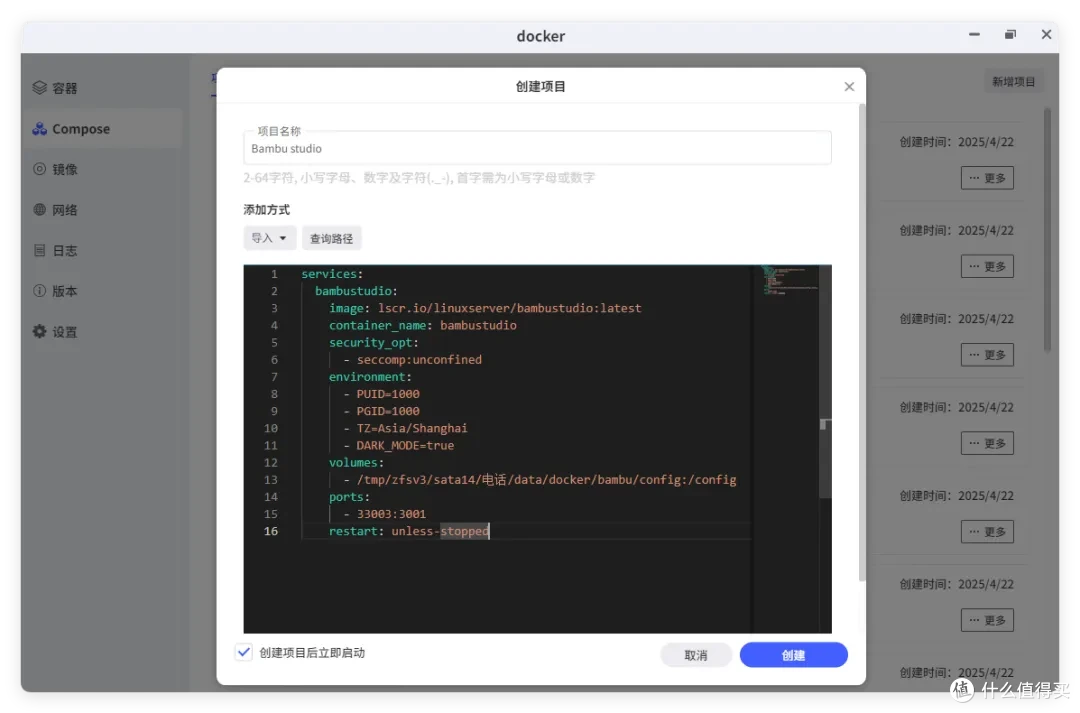Image resolution: width=1080 pixels, height=713 pixels.
Task: Click the /tmp/zfsv3 volume path line
Action: [x=539, y=479]
